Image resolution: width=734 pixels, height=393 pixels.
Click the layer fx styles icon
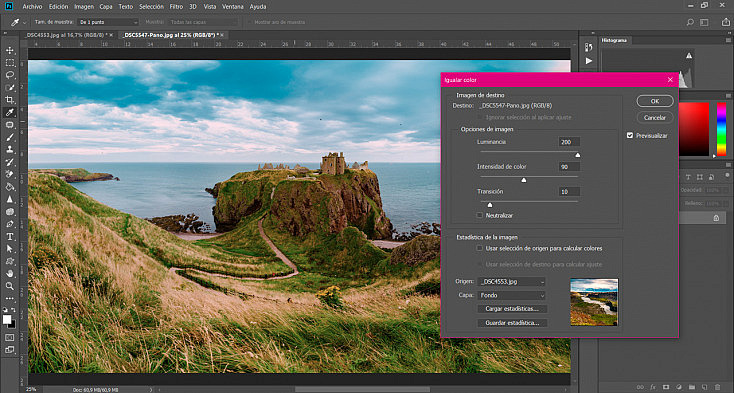pos(653,387)
